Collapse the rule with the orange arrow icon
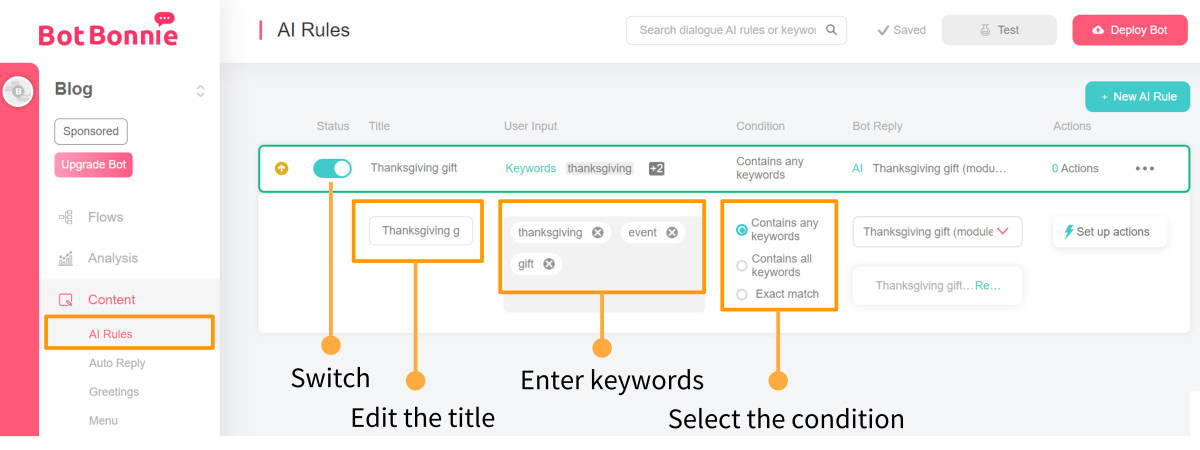This screenshot has height=450, width=1200. pyautogui.click(x=281, y=168)
